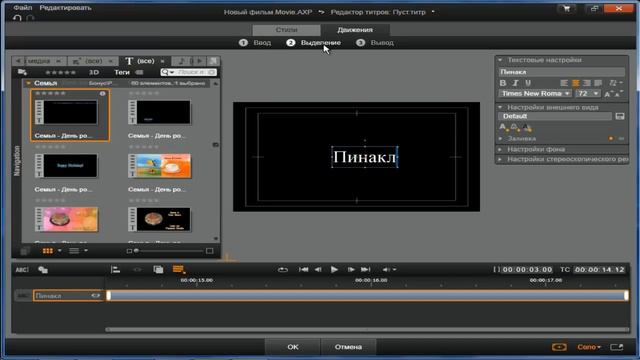Viewport: 640px width, 360px height.
Task: Select the Вывод motion stage
Action: 375,42
